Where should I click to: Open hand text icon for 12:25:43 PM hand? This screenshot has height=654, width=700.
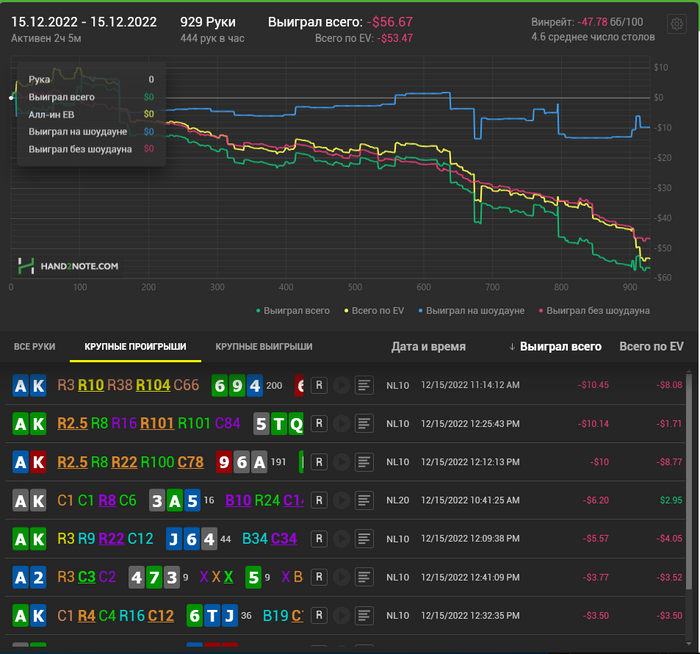point(365,424)
